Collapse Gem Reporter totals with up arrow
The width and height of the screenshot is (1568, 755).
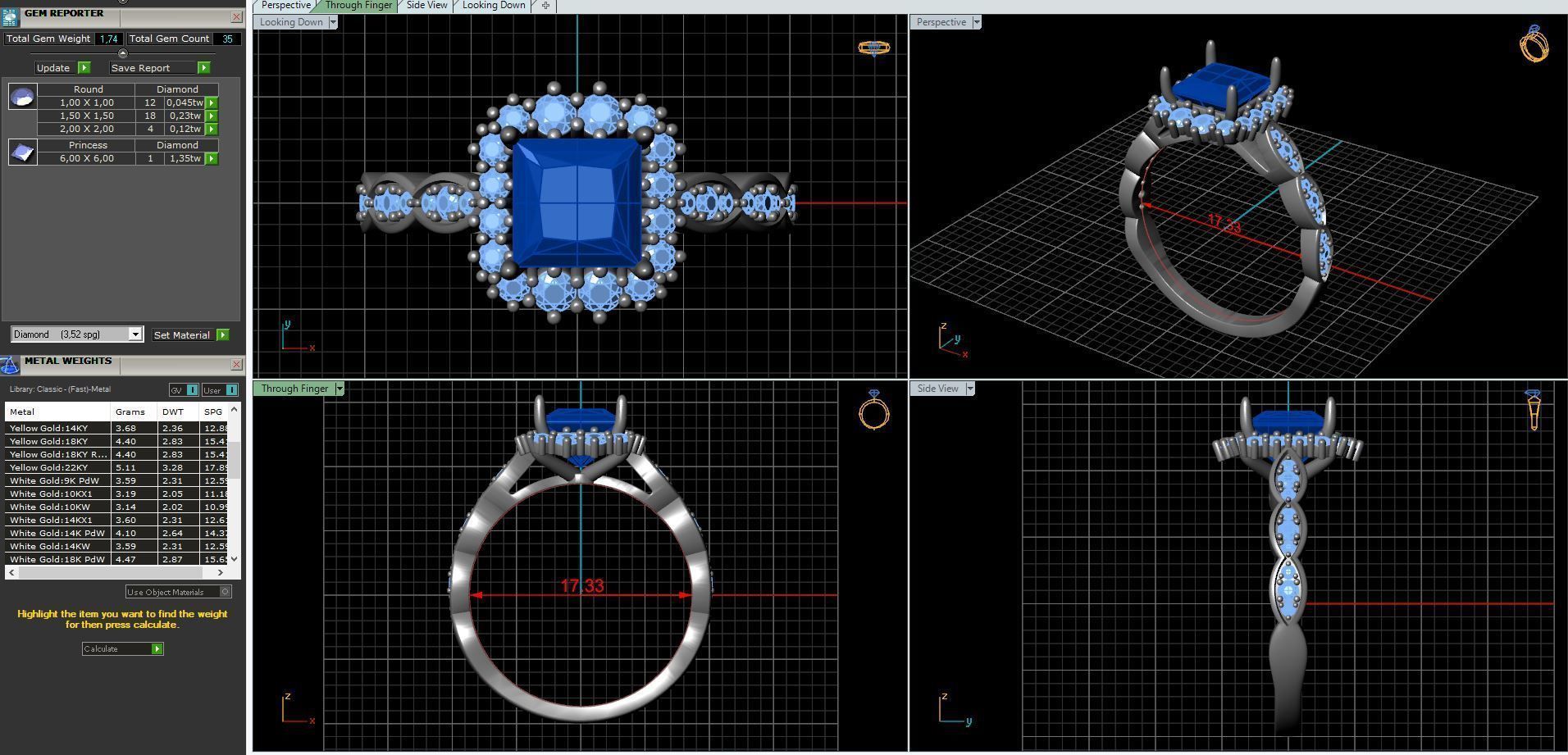pyautogui.click(x=123, y=53)
